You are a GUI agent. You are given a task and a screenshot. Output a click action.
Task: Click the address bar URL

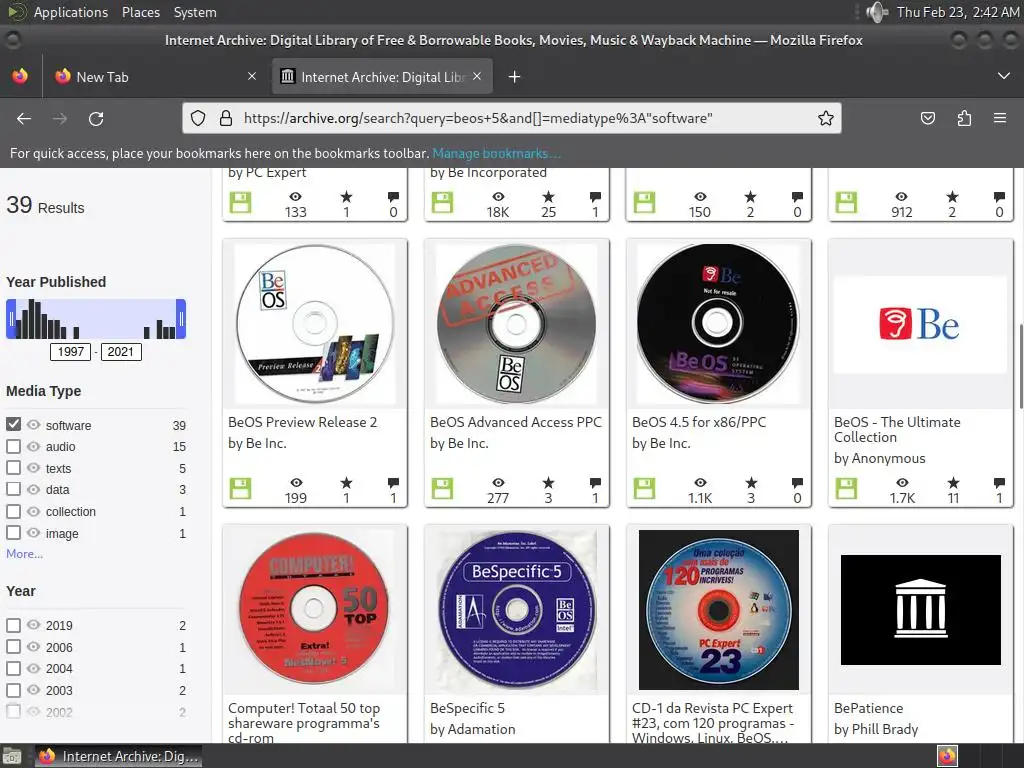(478, 118)
